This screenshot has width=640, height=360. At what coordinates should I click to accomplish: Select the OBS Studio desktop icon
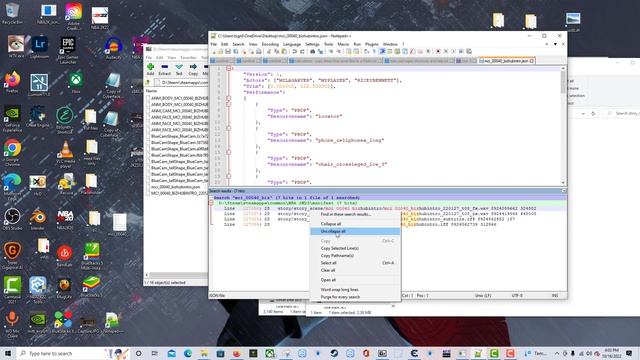(12, 219)
